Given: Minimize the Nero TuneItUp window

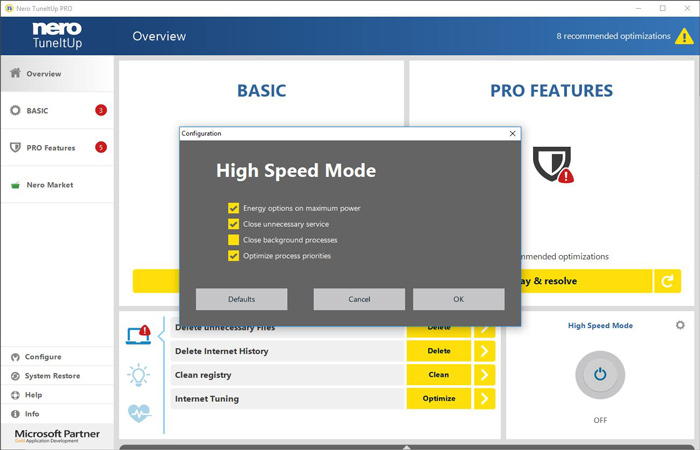Looking at the screenshot, I should (x=639, y=8).
